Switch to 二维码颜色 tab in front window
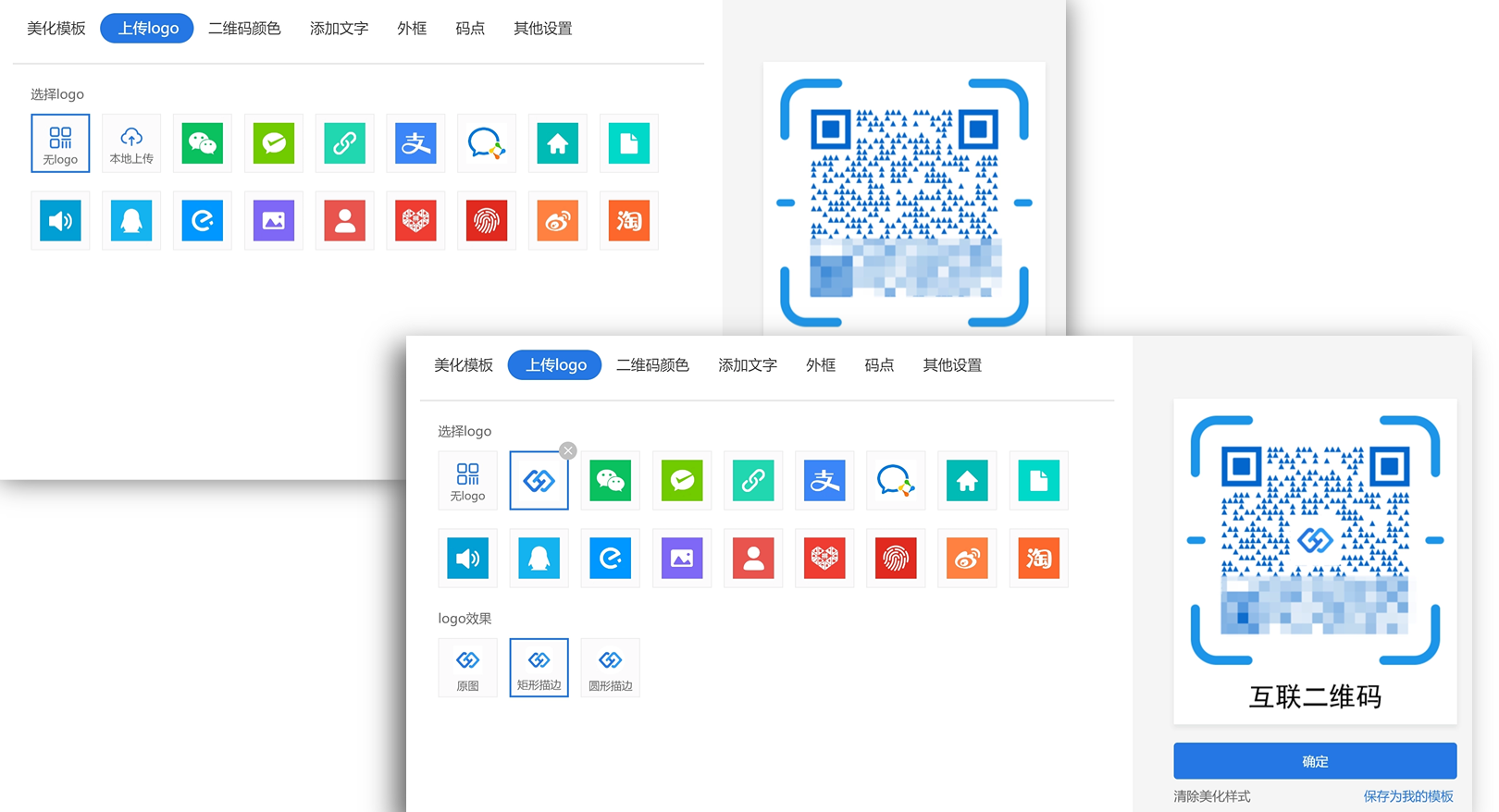 click(652, 365)
